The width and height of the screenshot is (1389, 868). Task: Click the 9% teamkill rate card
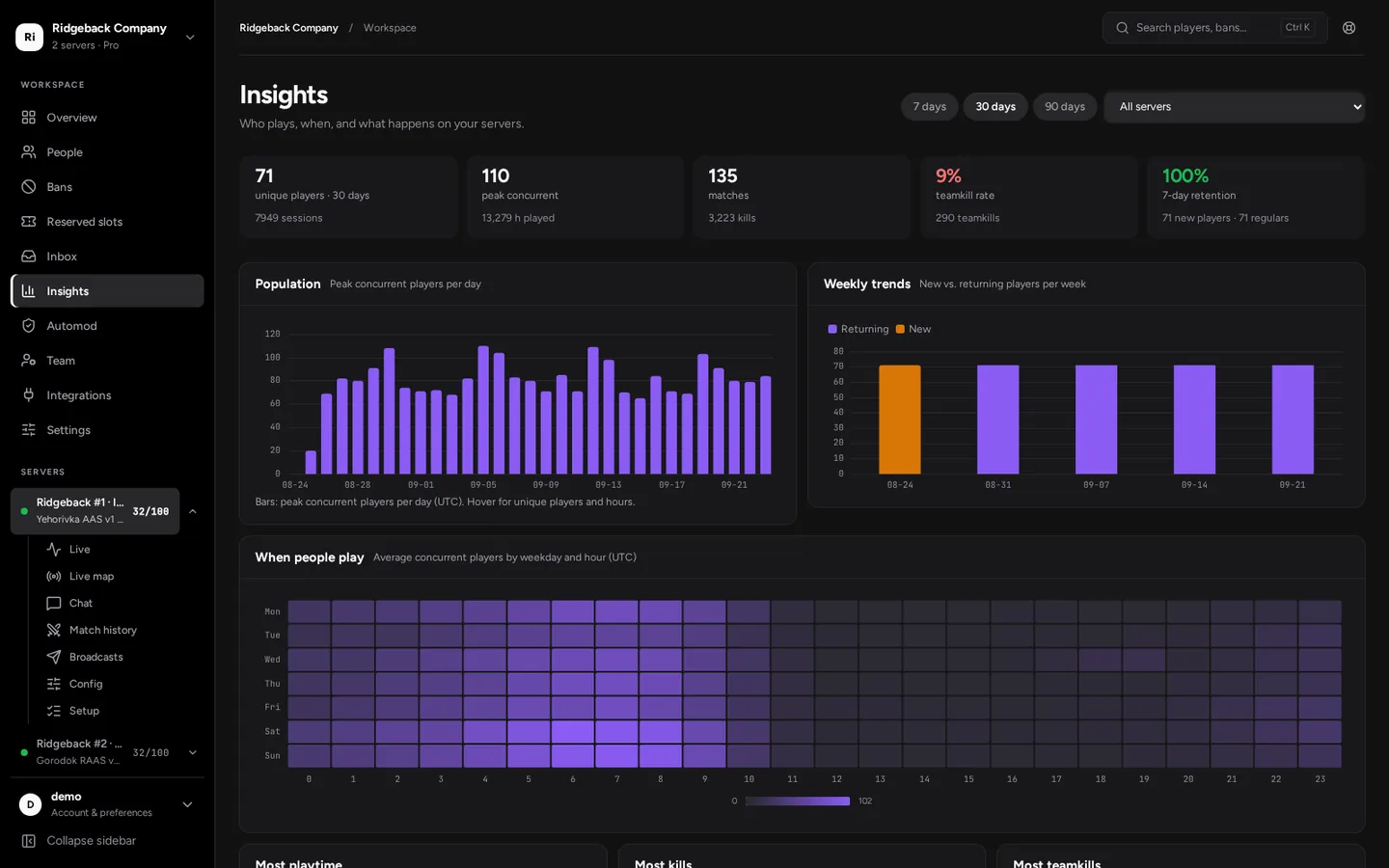1029,198
